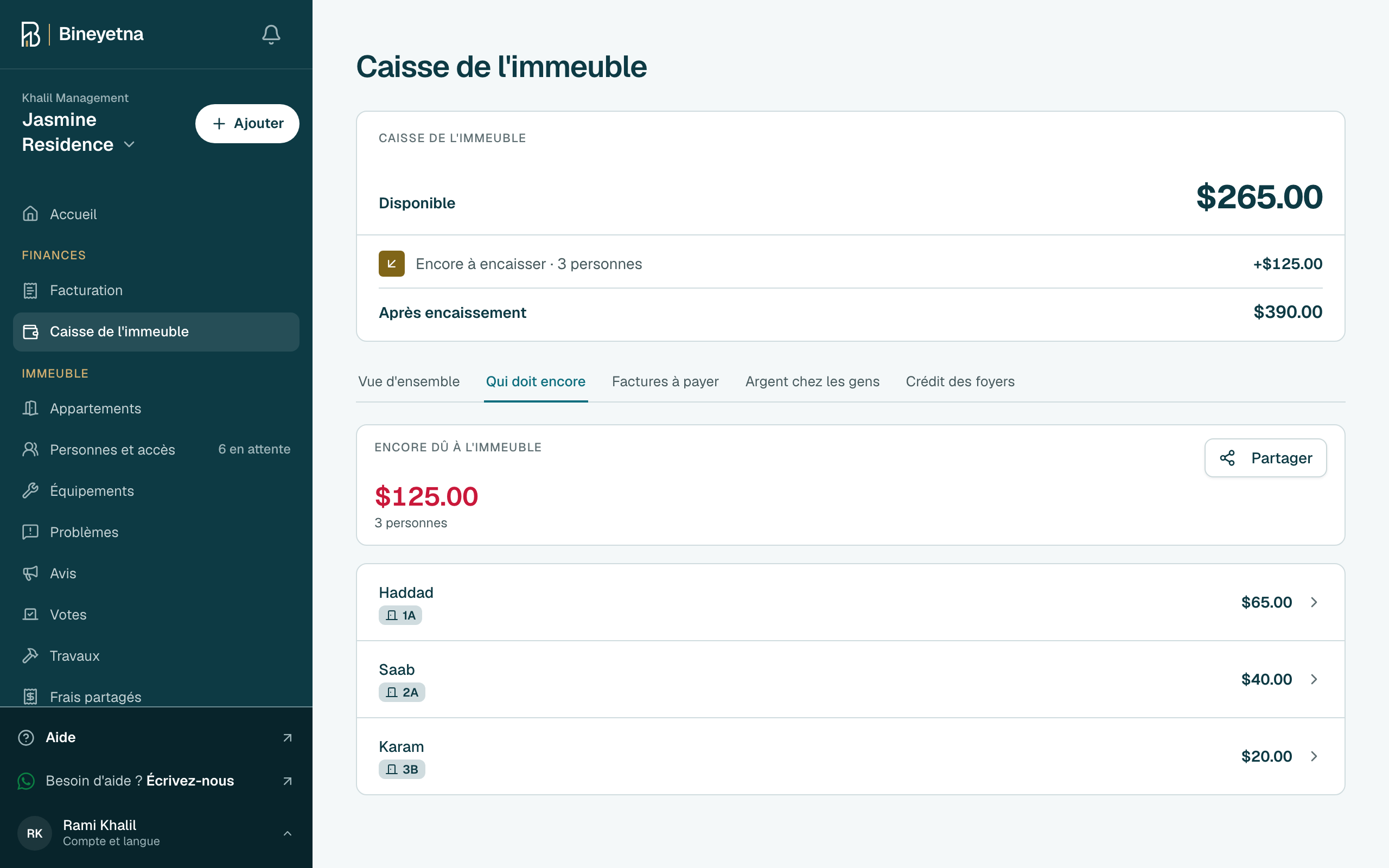Viewport: 1389px width, 868px height.
Task: Click Encore à encaisser · 3 personnes
Action: pyautogui.click(x=528, y=264)
